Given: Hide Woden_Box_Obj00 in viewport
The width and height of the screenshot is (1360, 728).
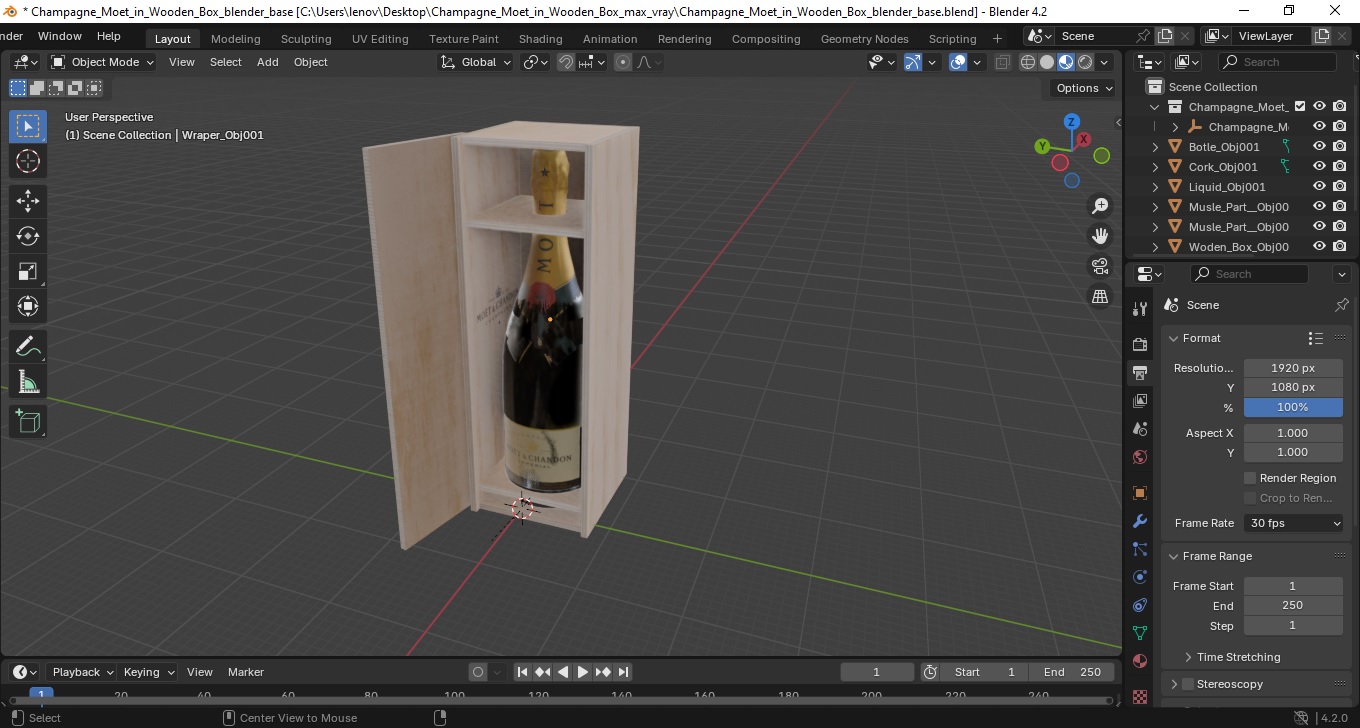Looking at the screenshot, I should pyautogui.click(x=1319, y=246).
